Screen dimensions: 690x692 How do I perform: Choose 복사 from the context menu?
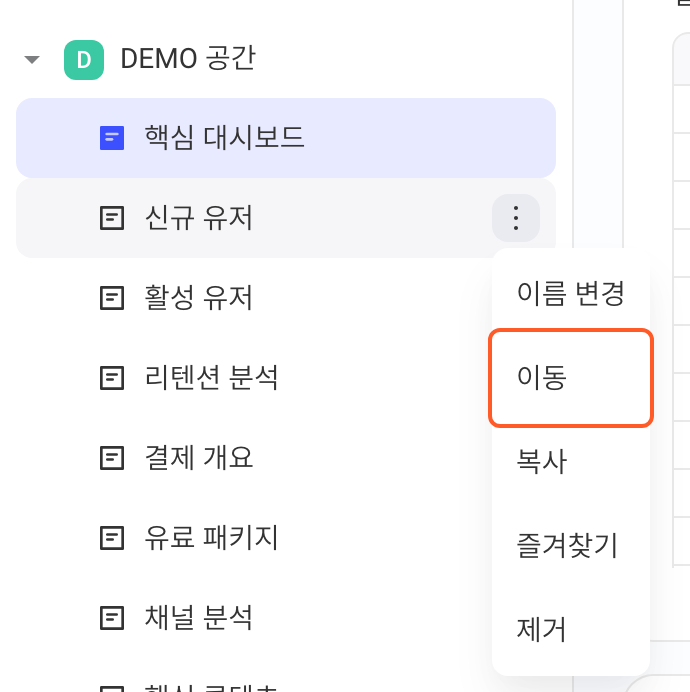click(x=570, y=462)
